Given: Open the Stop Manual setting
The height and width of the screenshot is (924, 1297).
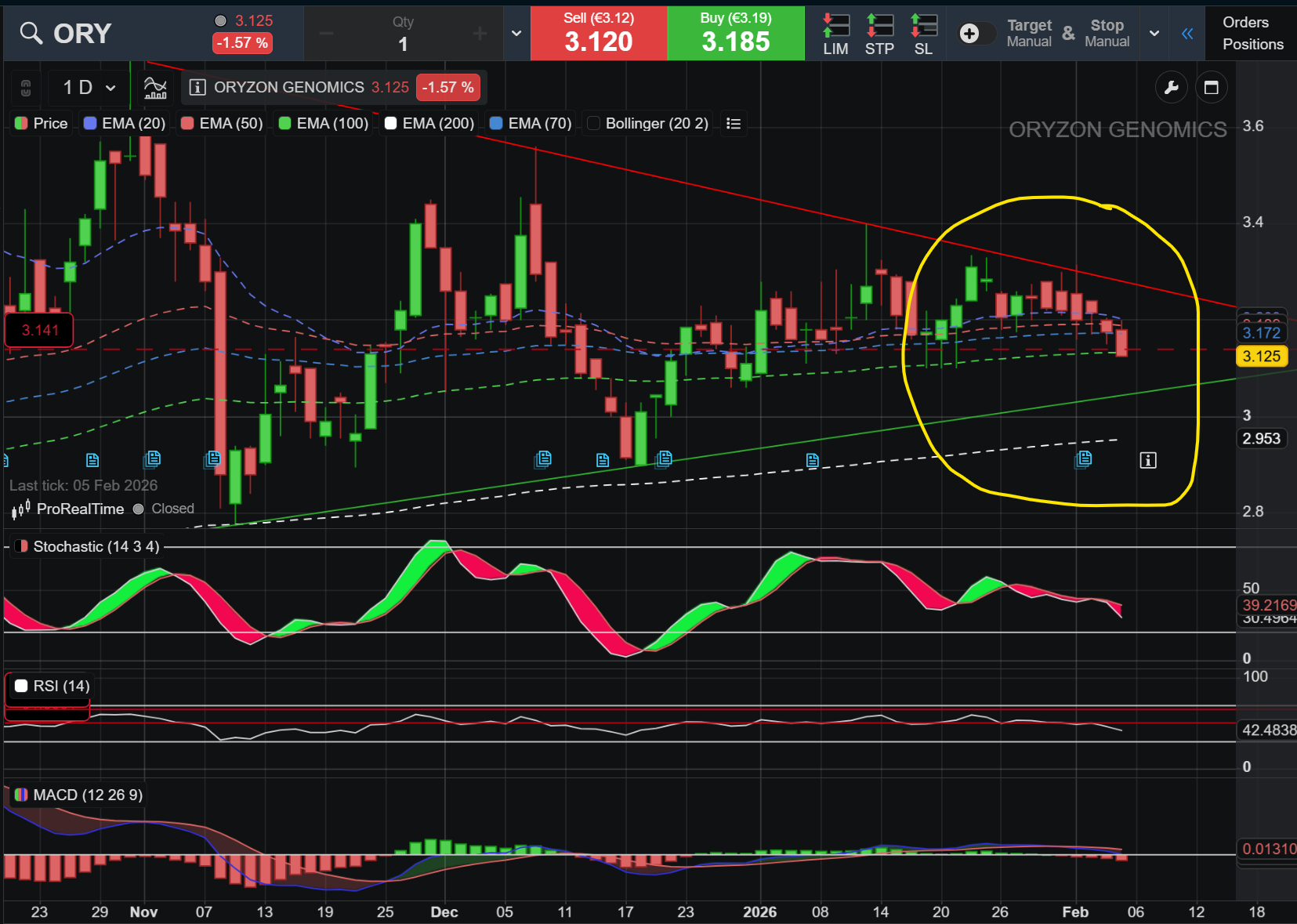Looking at the screenshot, I should point(1107,33).
